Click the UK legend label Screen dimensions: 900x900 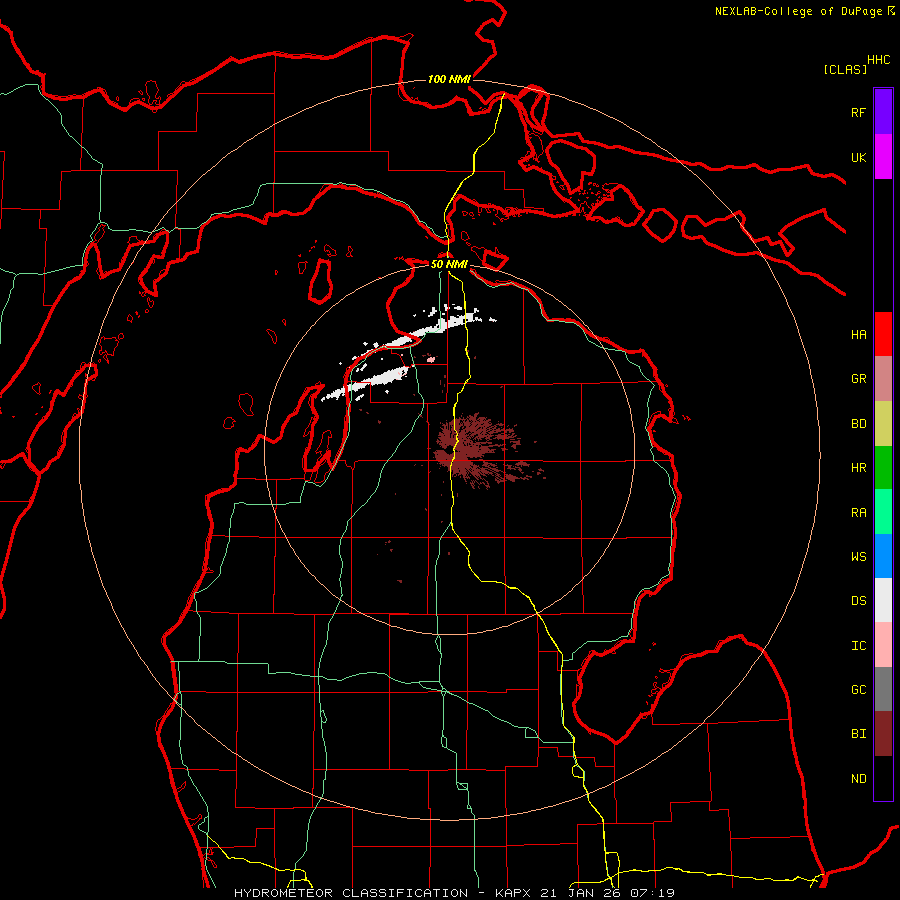(x=858, y=157)
